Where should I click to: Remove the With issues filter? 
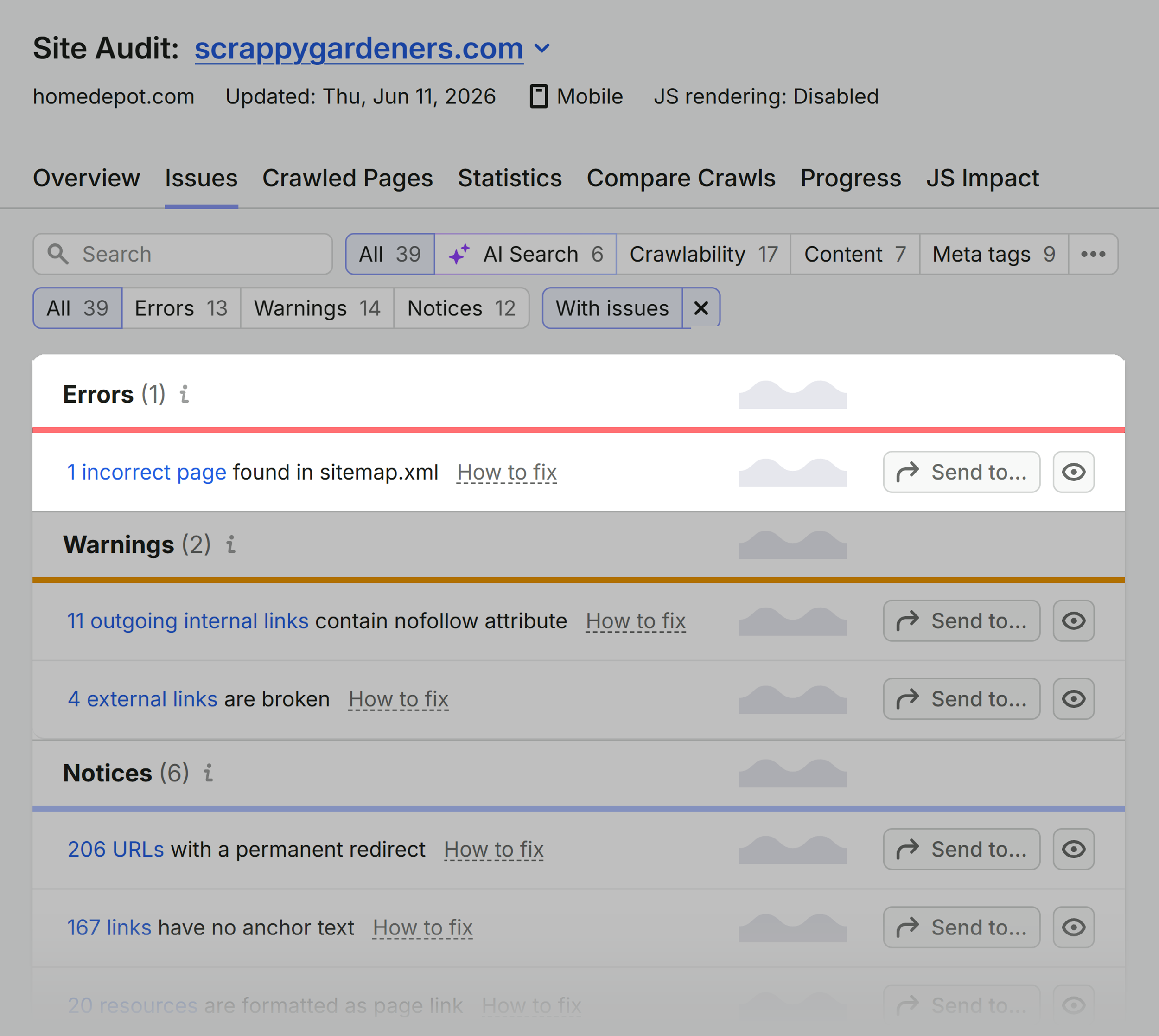701,308
